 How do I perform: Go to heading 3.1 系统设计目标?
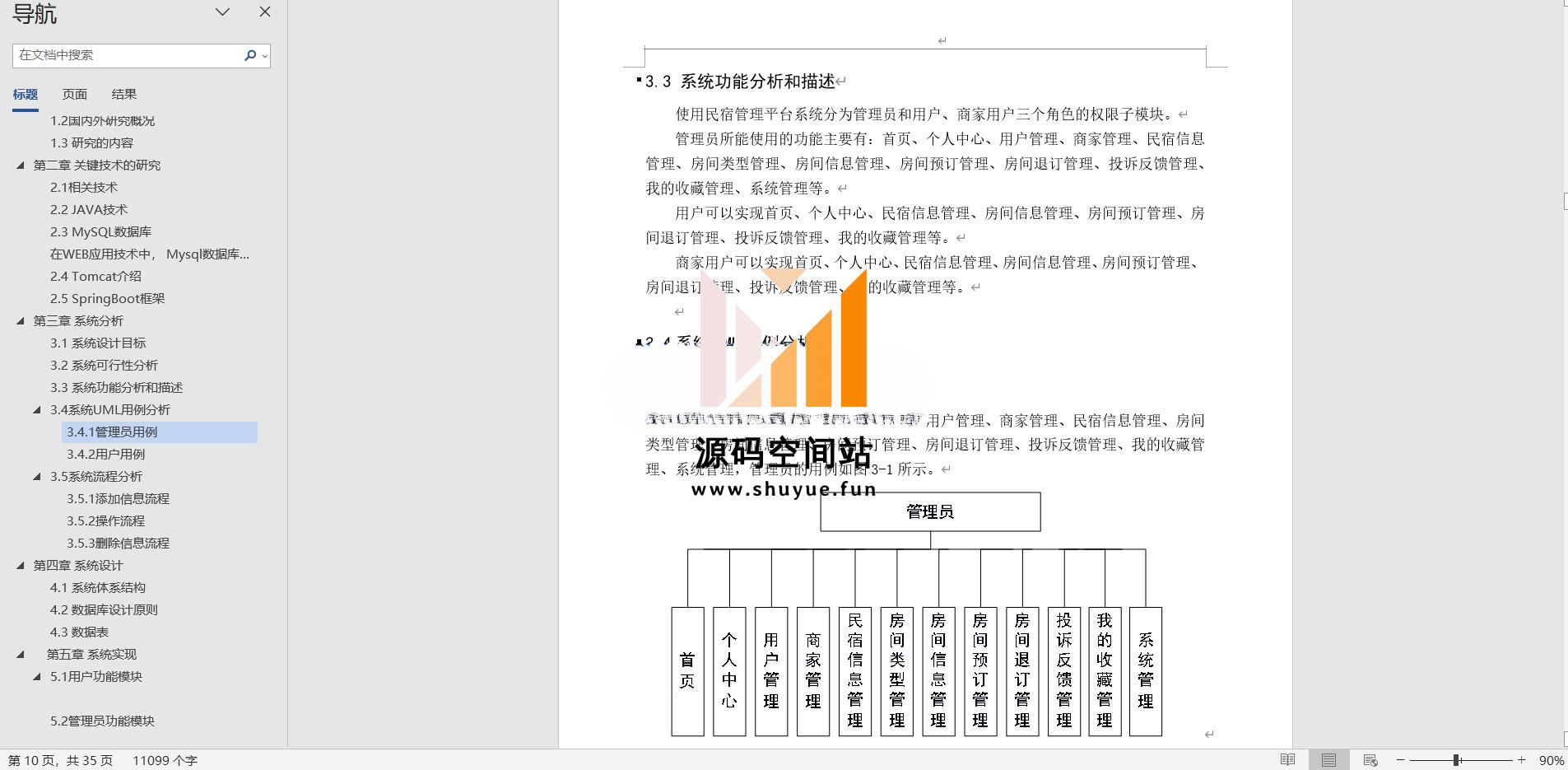coord(98,343)
